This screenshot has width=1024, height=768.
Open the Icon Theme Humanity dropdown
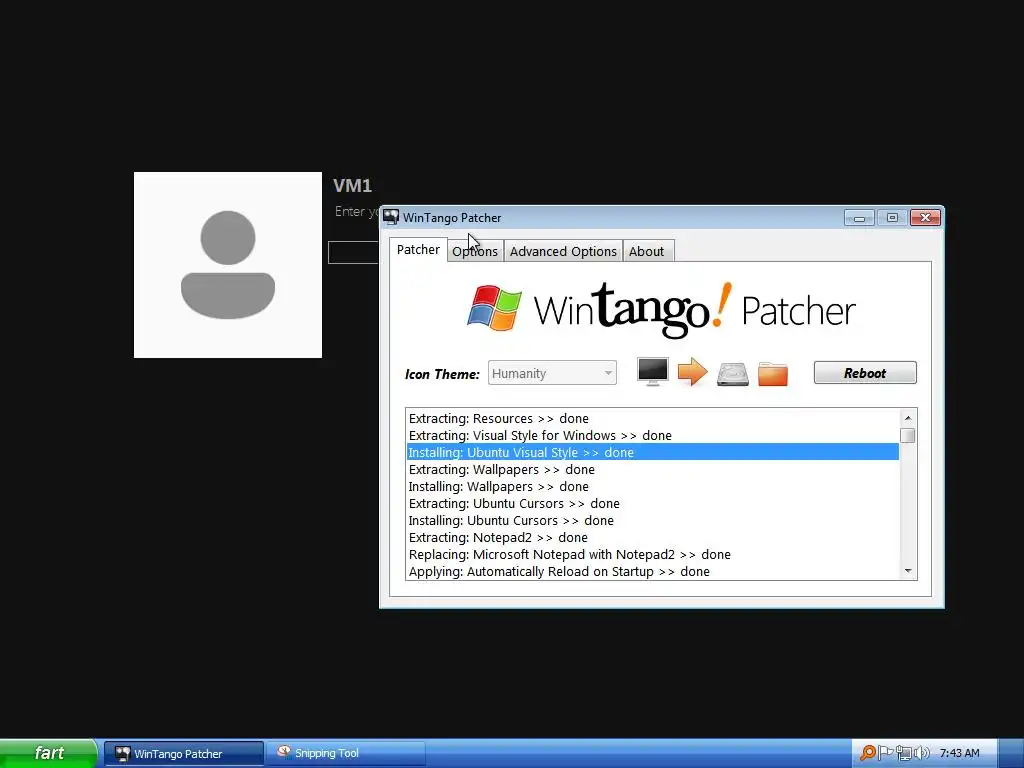552,373
